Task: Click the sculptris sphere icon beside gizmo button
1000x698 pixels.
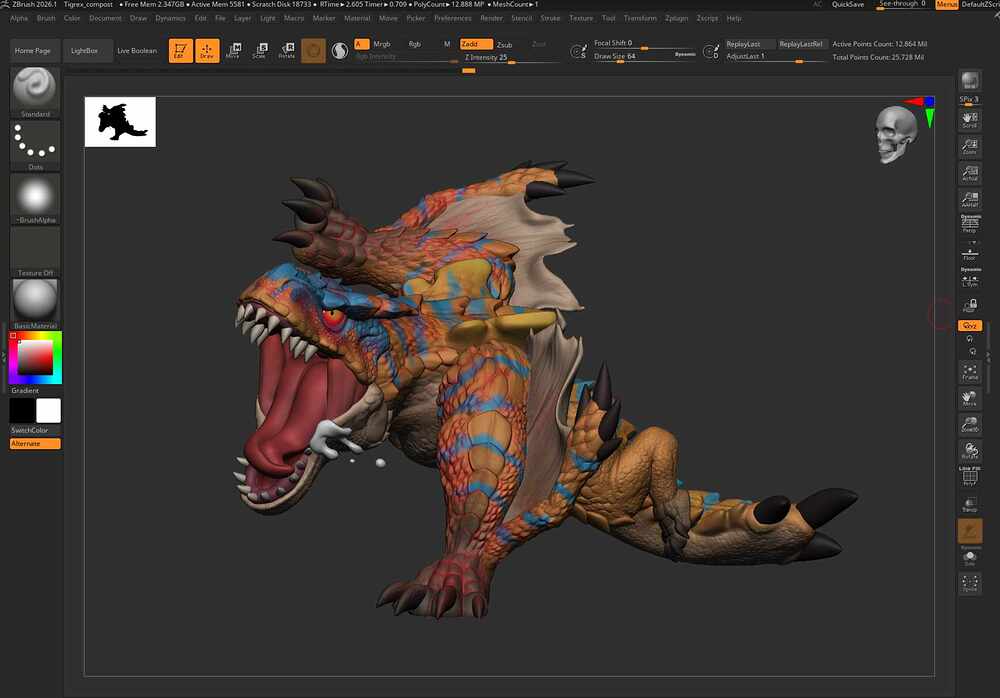Action: [x=340, y=50]
